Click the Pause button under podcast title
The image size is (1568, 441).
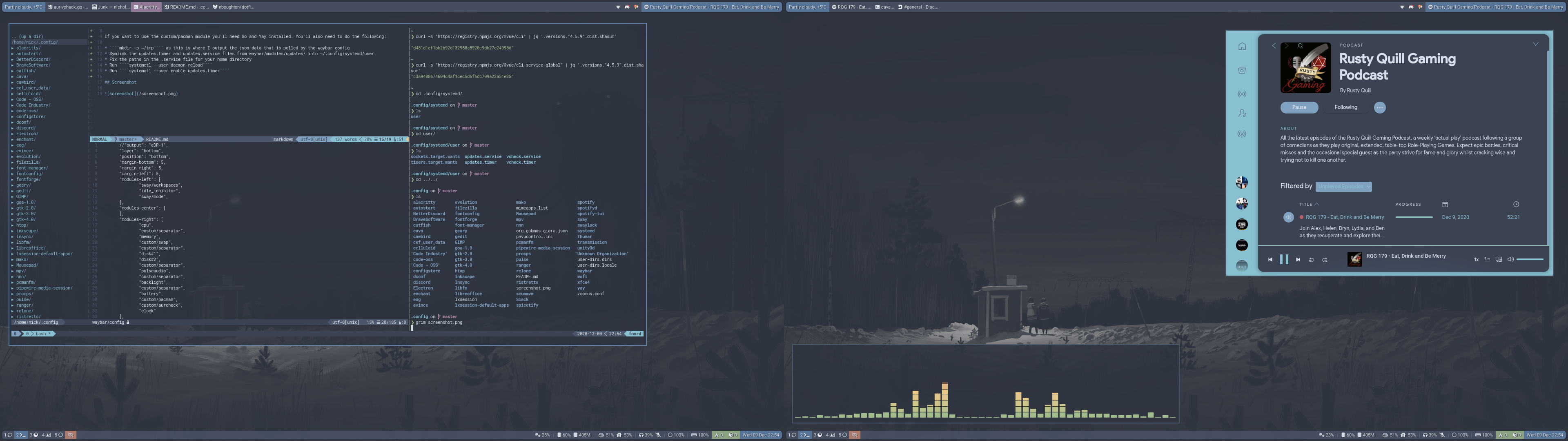(1299, 107)
